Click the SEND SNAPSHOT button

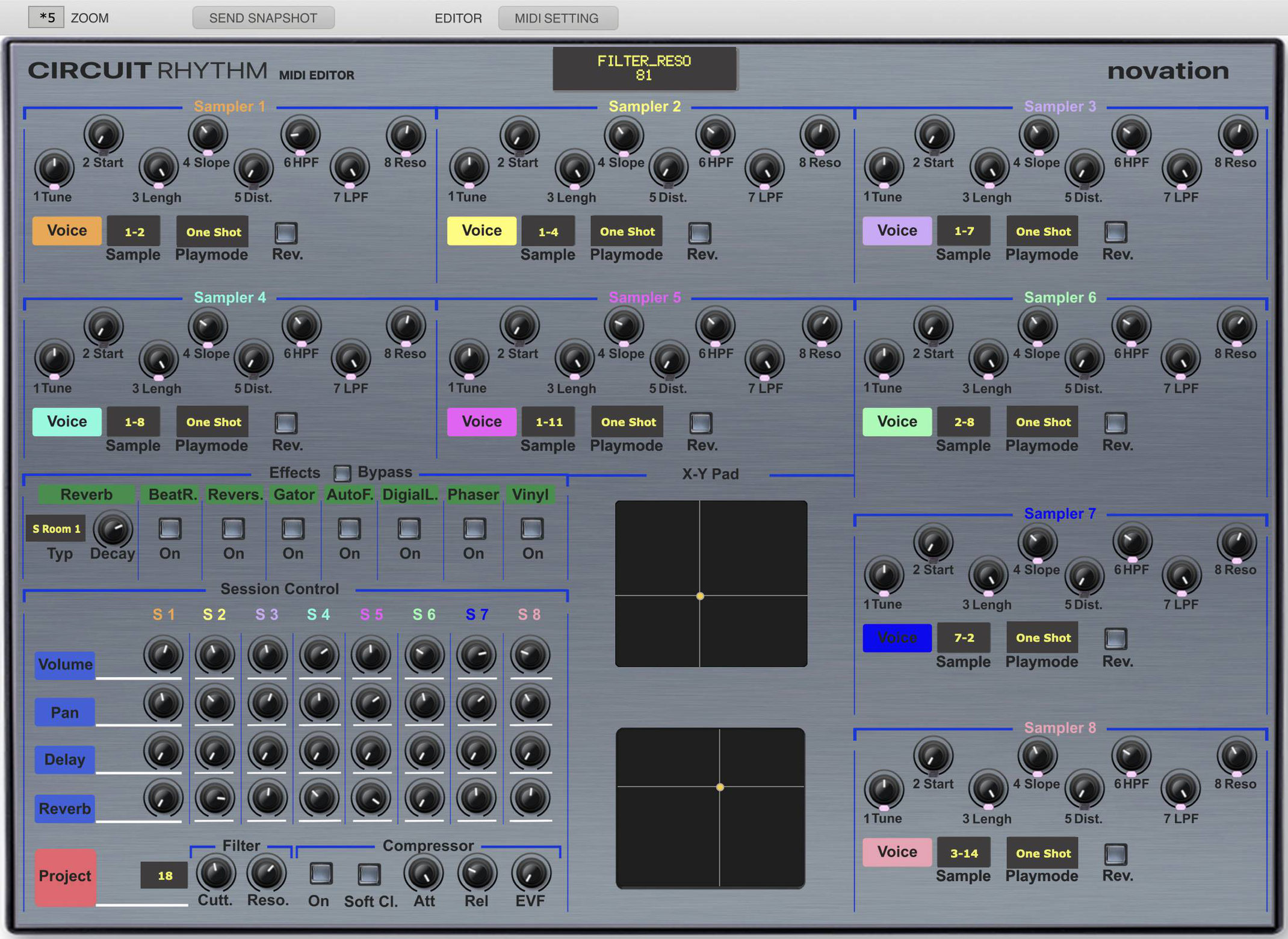(263, 18)
